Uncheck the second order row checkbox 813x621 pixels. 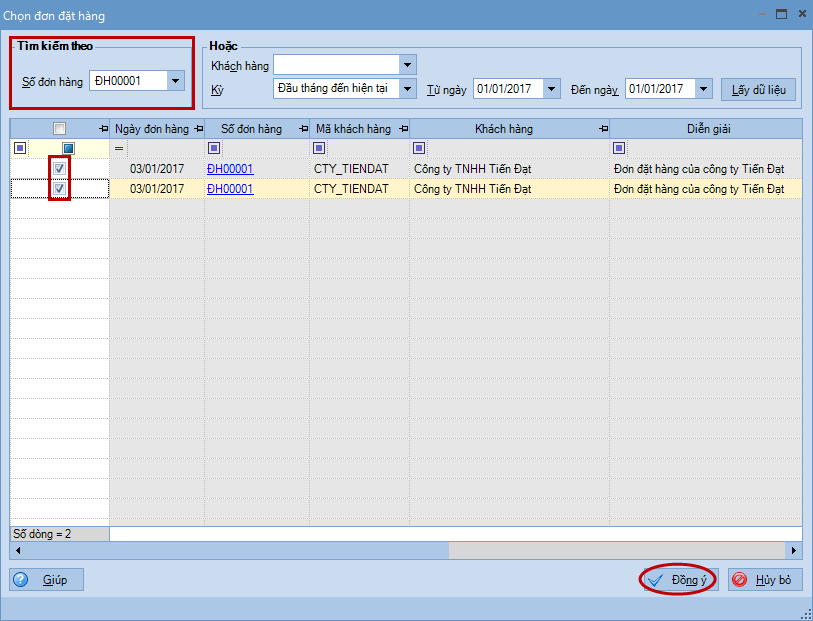59,189
